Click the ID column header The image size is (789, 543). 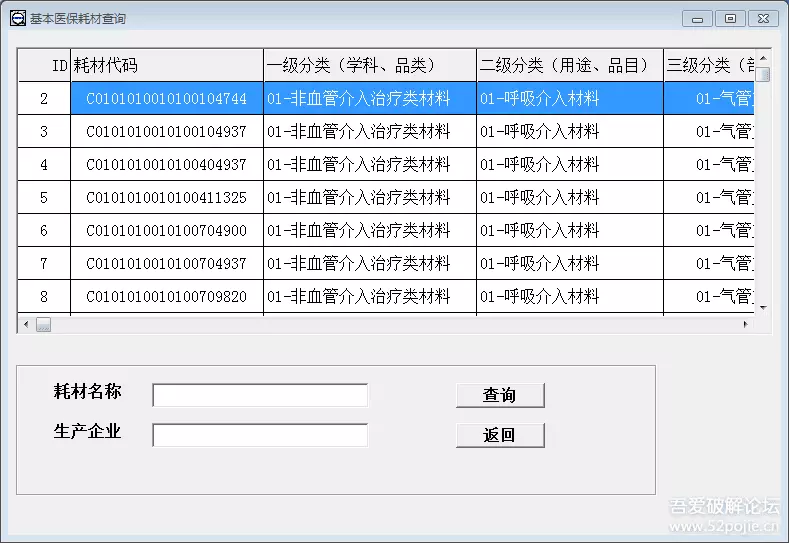[x=58, y=66]
